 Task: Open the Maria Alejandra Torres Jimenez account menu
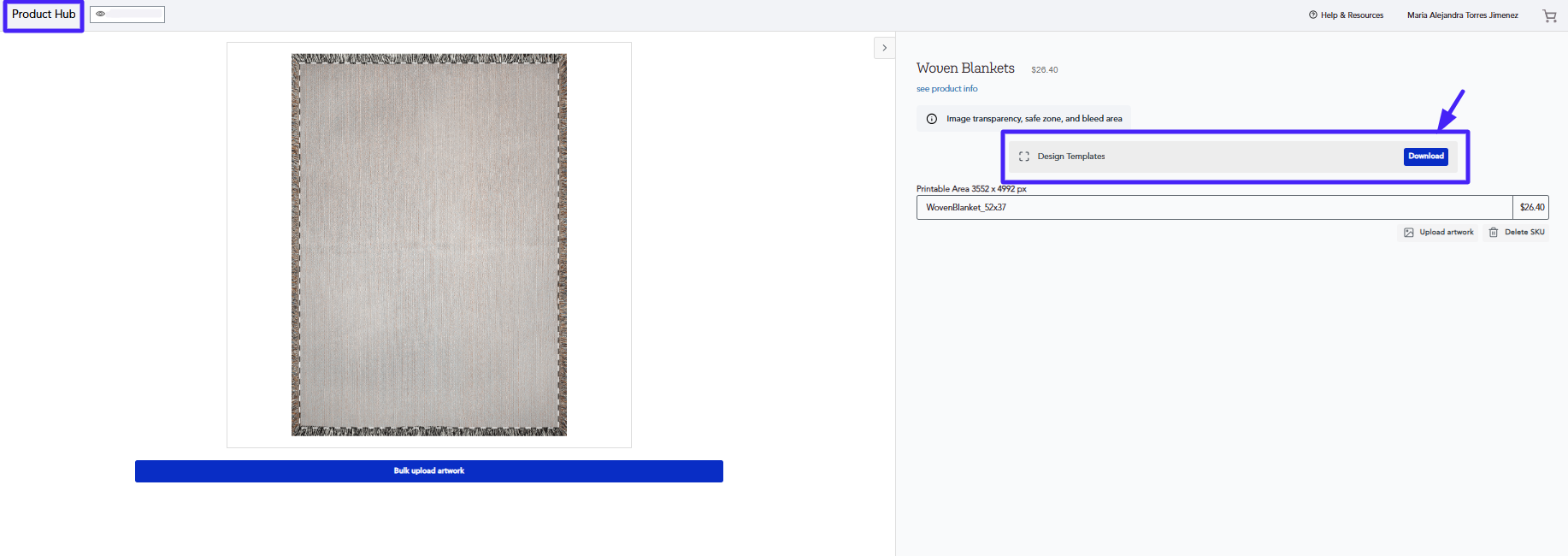(x=1462, y=15)
